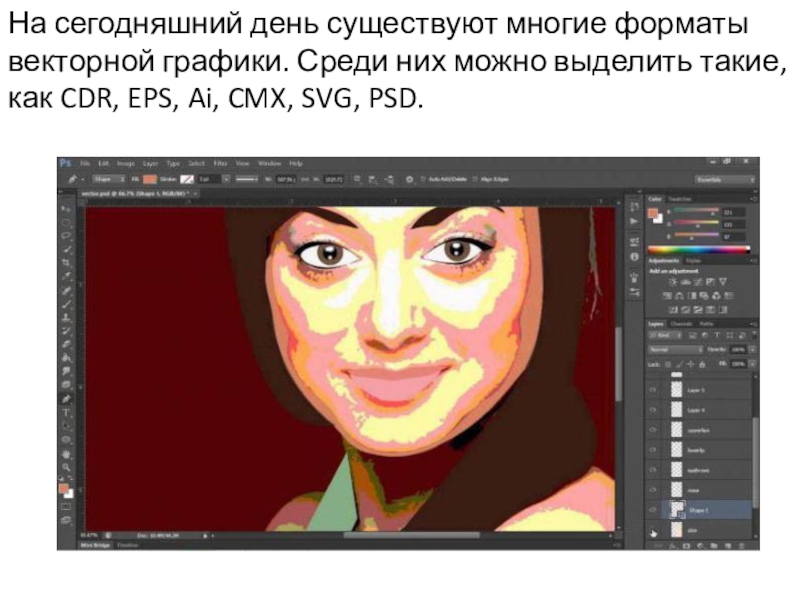
Task: Open the Kind filter dropdown
Action: click(x=665, y=335)
